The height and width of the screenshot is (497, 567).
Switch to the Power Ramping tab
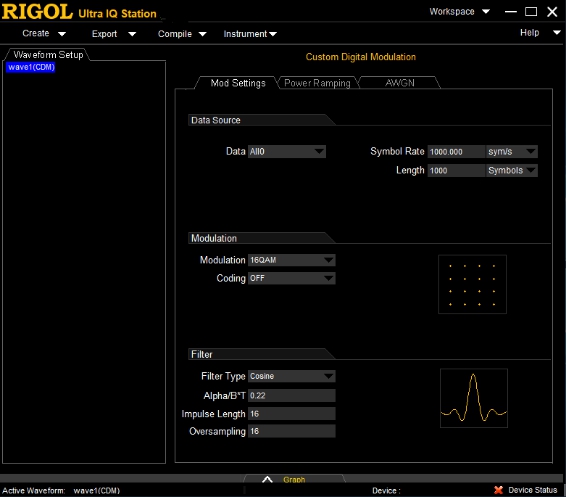(x=317, y=83)
